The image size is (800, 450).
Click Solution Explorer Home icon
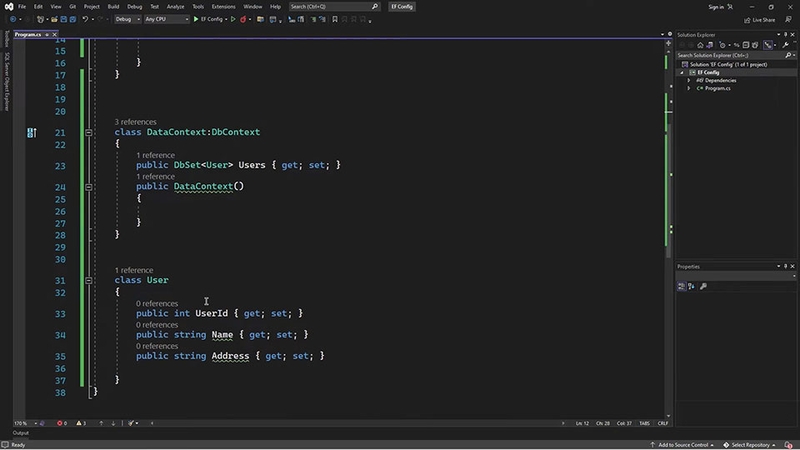[x=700, y=45]
